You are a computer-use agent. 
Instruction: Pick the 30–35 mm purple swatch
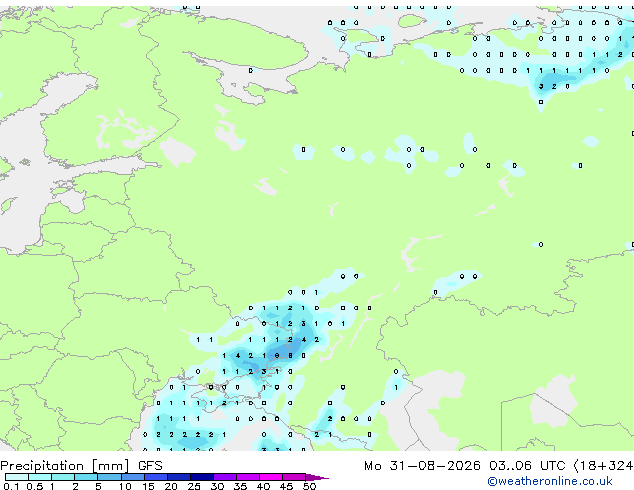click(x=225, y=477)
